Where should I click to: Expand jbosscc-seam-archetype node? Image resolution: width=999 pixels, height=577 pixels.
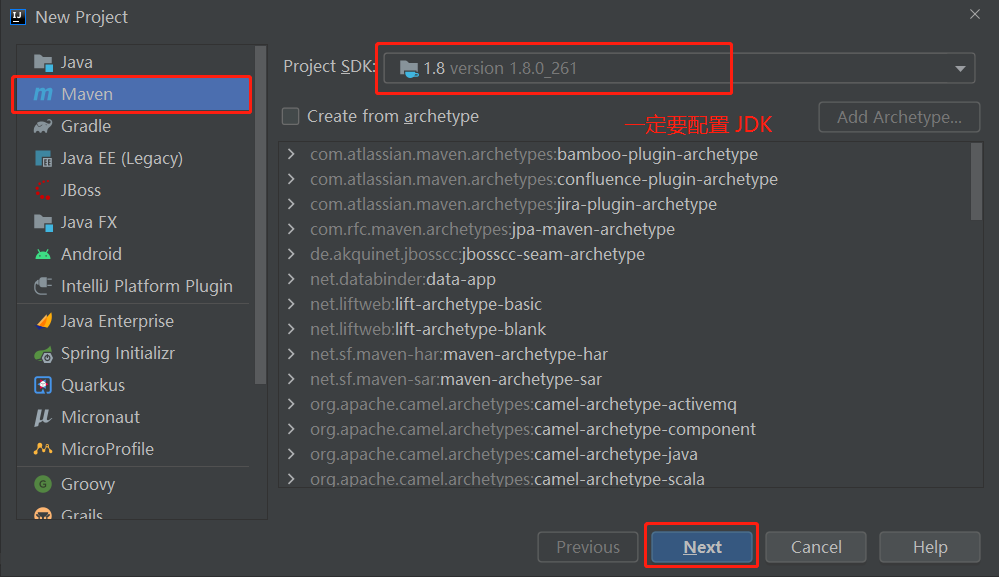click(x=291, y=254)
